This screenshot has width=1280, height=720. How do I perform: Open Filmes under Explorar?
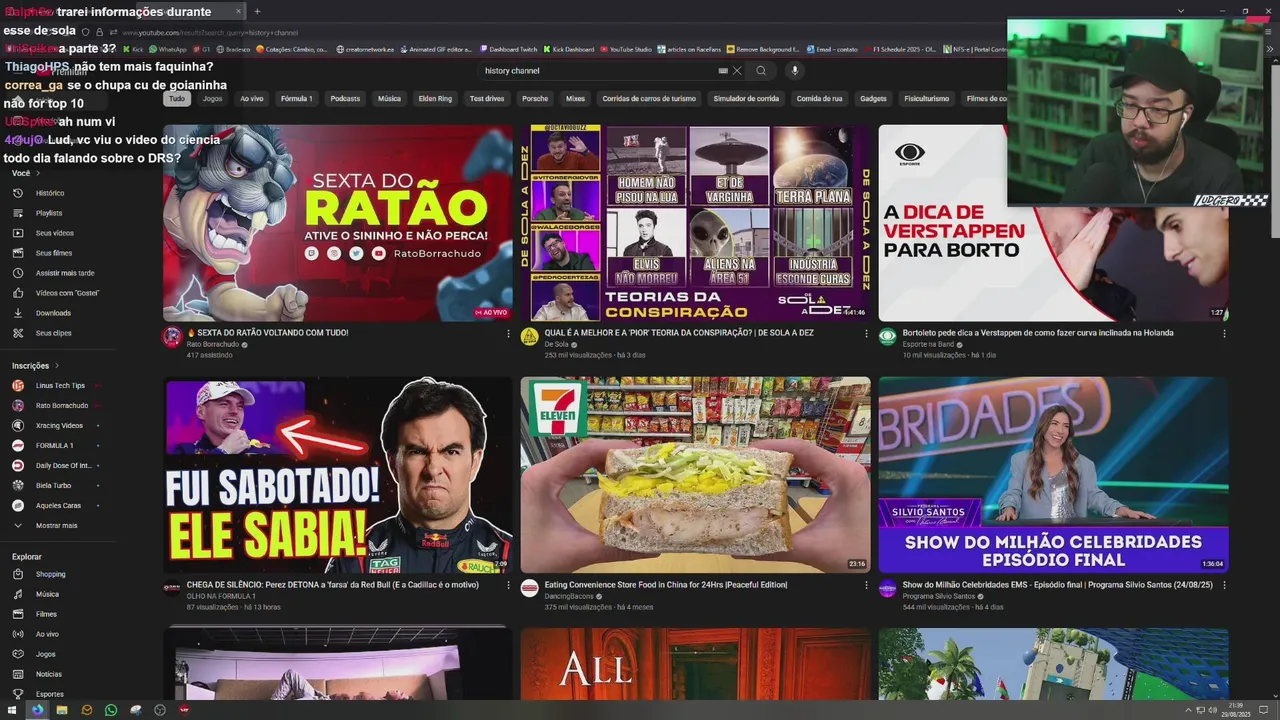pos(46,615)
